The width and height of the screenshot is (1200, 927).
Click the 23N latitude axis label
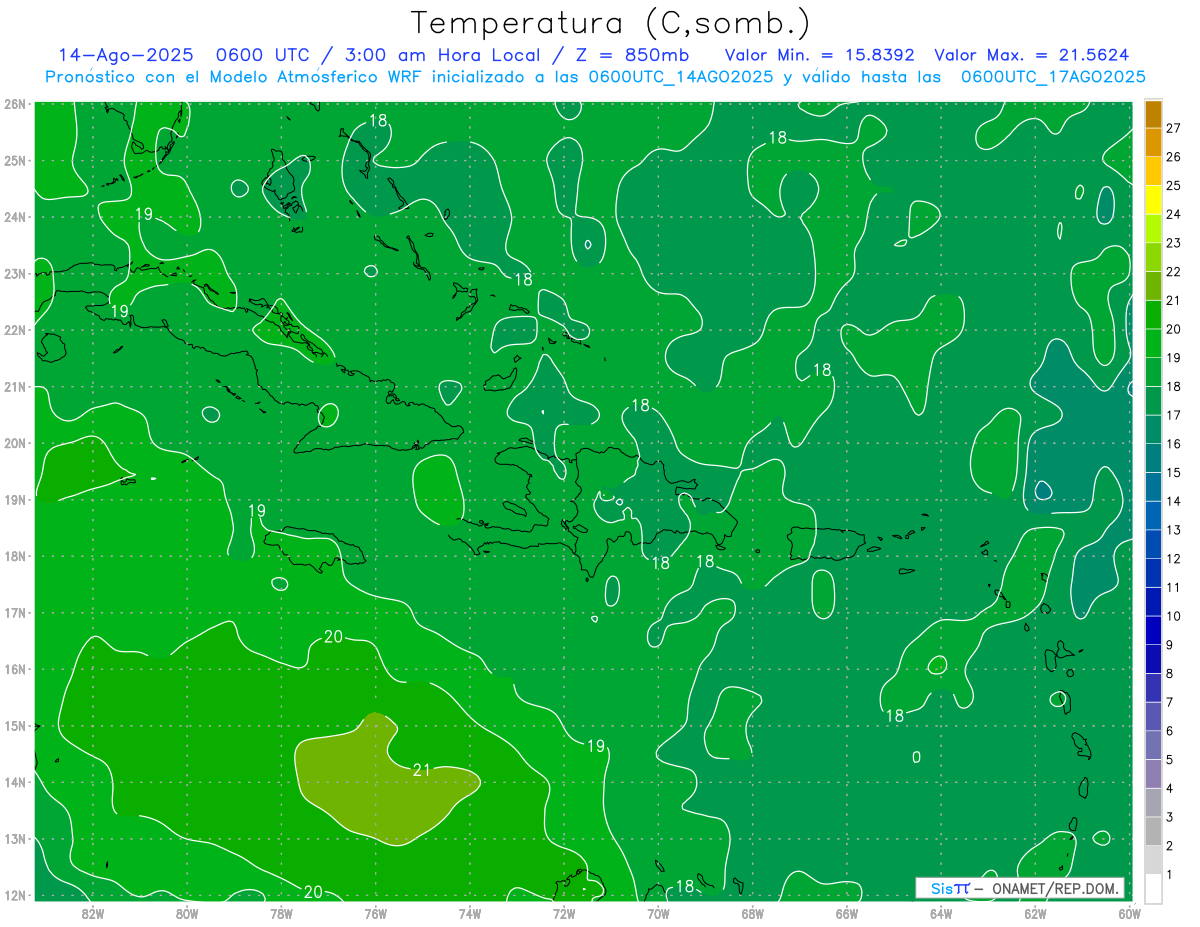pos(15,273)
